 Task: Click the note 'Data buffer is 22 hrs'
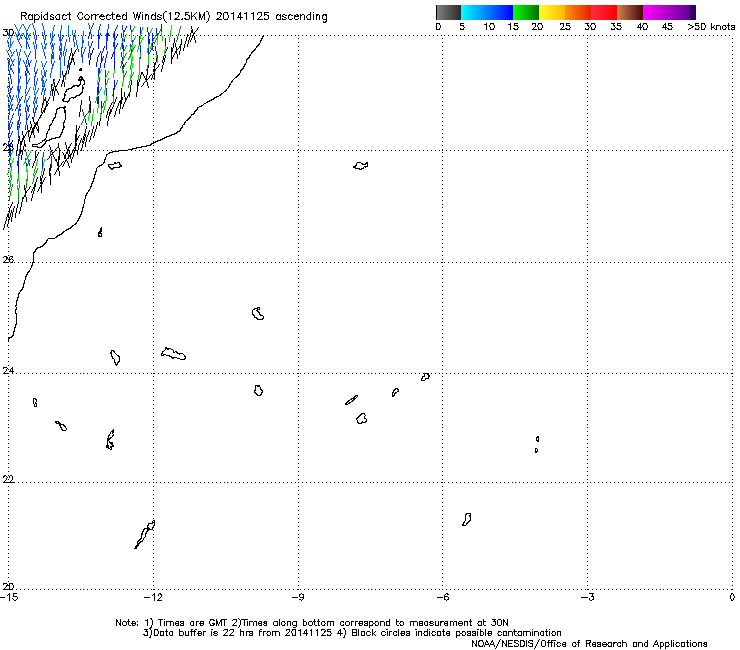205,633
